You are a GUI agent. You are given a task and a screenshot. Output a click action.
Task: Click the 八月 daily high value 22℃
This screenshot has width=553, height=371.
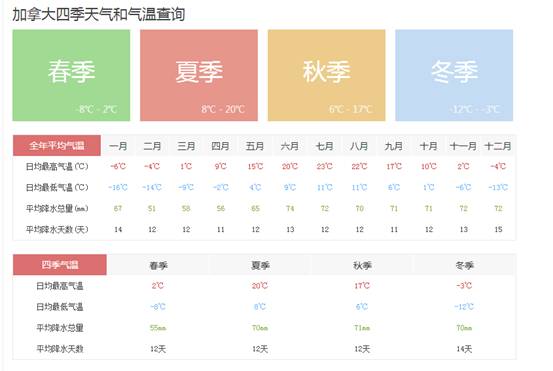(x=359, y=166)
